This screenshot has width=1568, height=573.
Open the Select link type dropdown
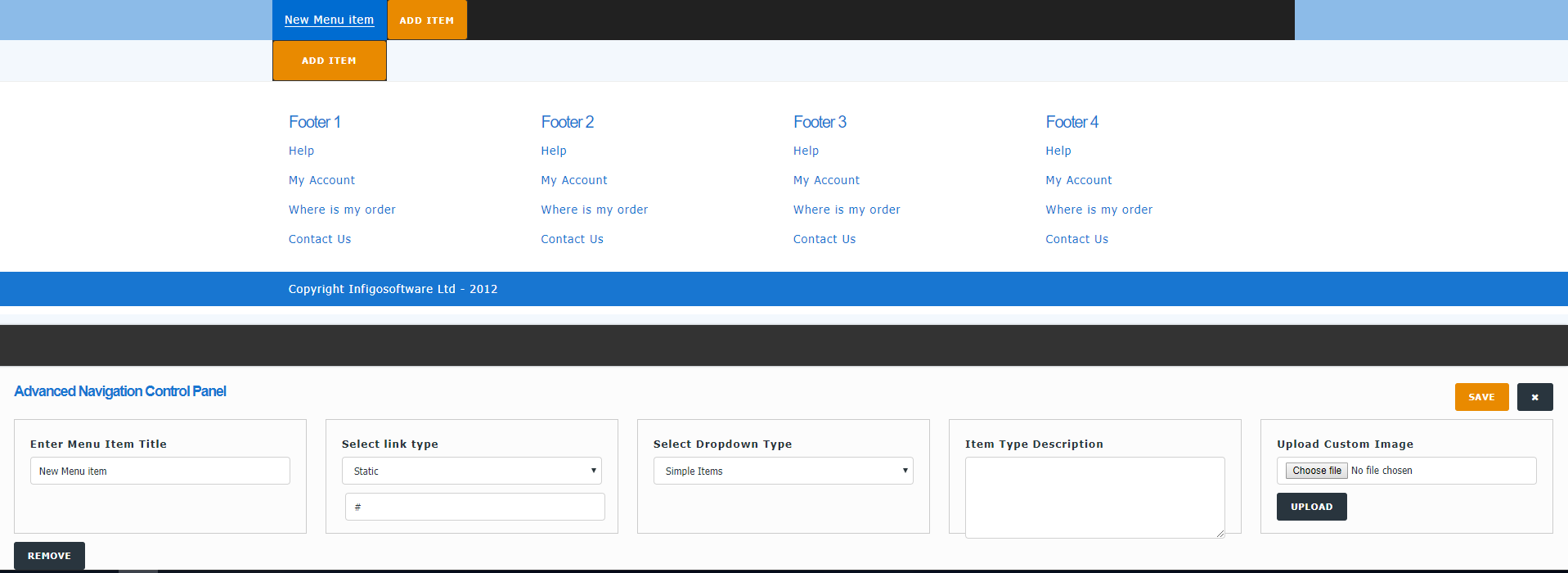pyautogui.click(x=471, y=471)
